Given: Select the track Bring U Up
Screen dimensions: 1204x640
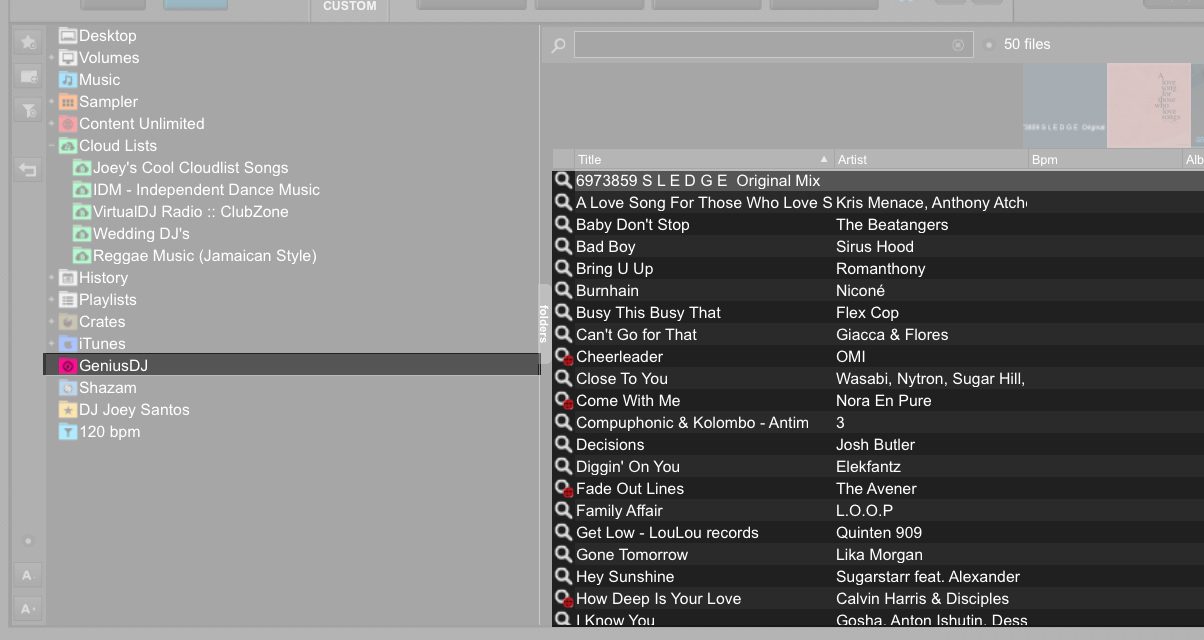Looking at the screenshot, I should pyautogui.click(x=878, y=269).
